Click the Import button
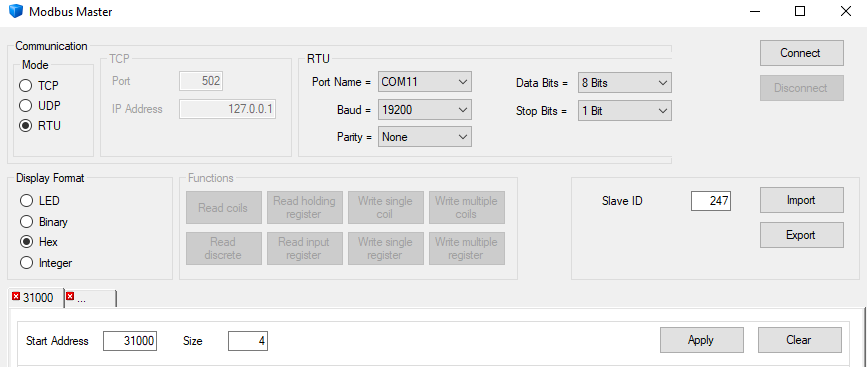 tap(802, 200)
